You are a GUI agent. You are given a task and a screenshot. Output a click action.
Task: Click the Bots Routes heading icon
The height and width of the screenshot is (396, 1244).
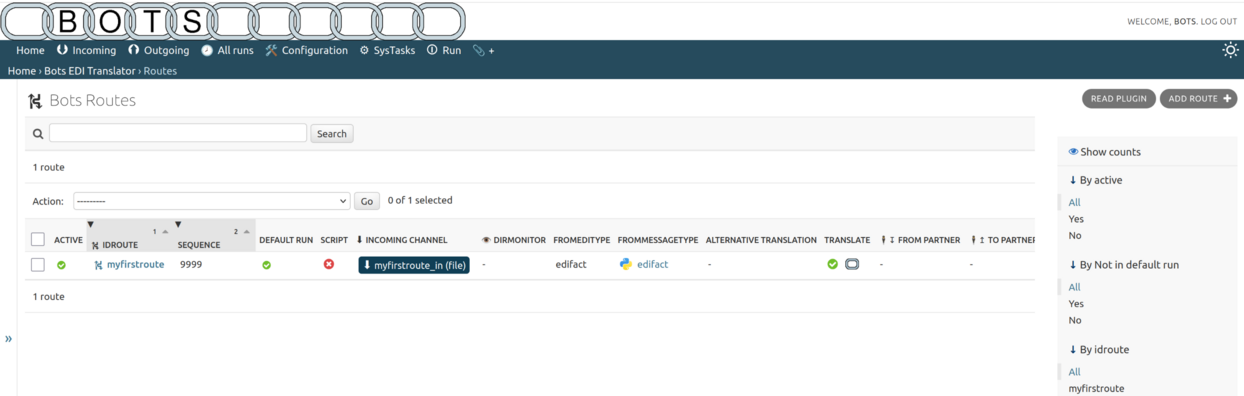pyautogui.click(x=35, y=101)
